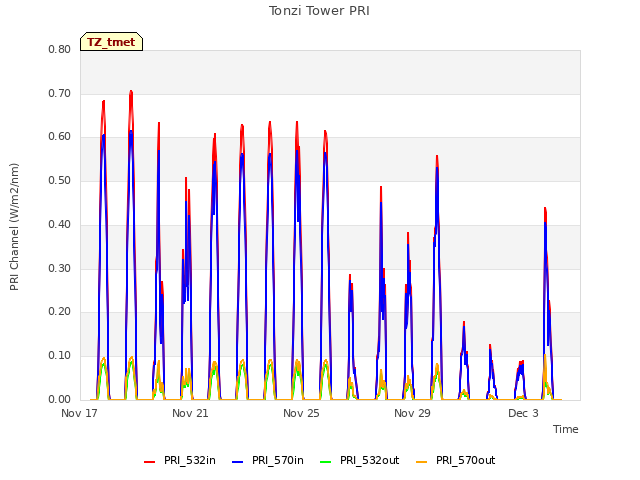Click the 0.80 y-axis tick label
The height and width of the screenshot is (480, 640).
(60, 49)
